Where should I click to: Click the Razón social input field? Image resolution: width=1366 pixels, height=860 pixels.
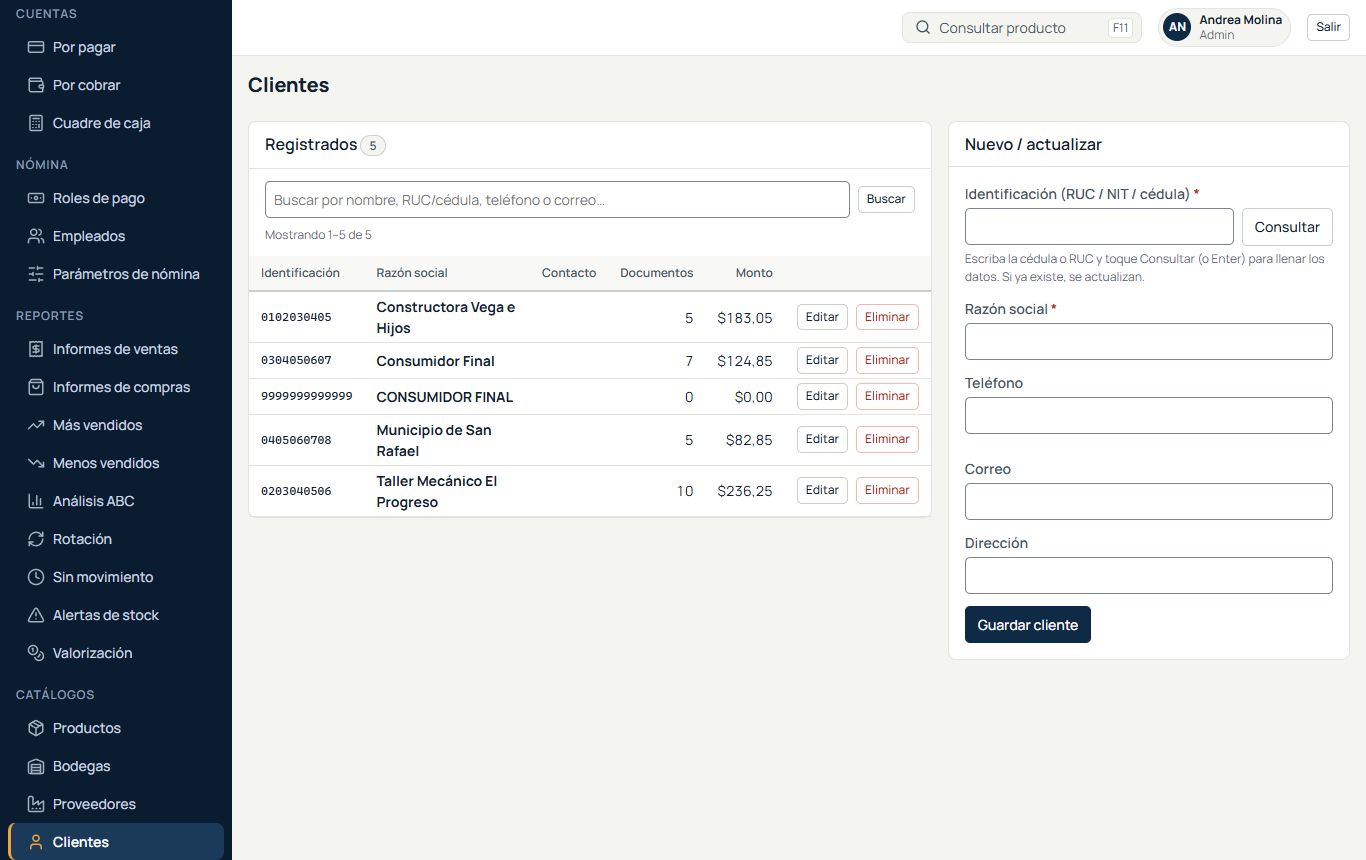(x=1149, y=341)
